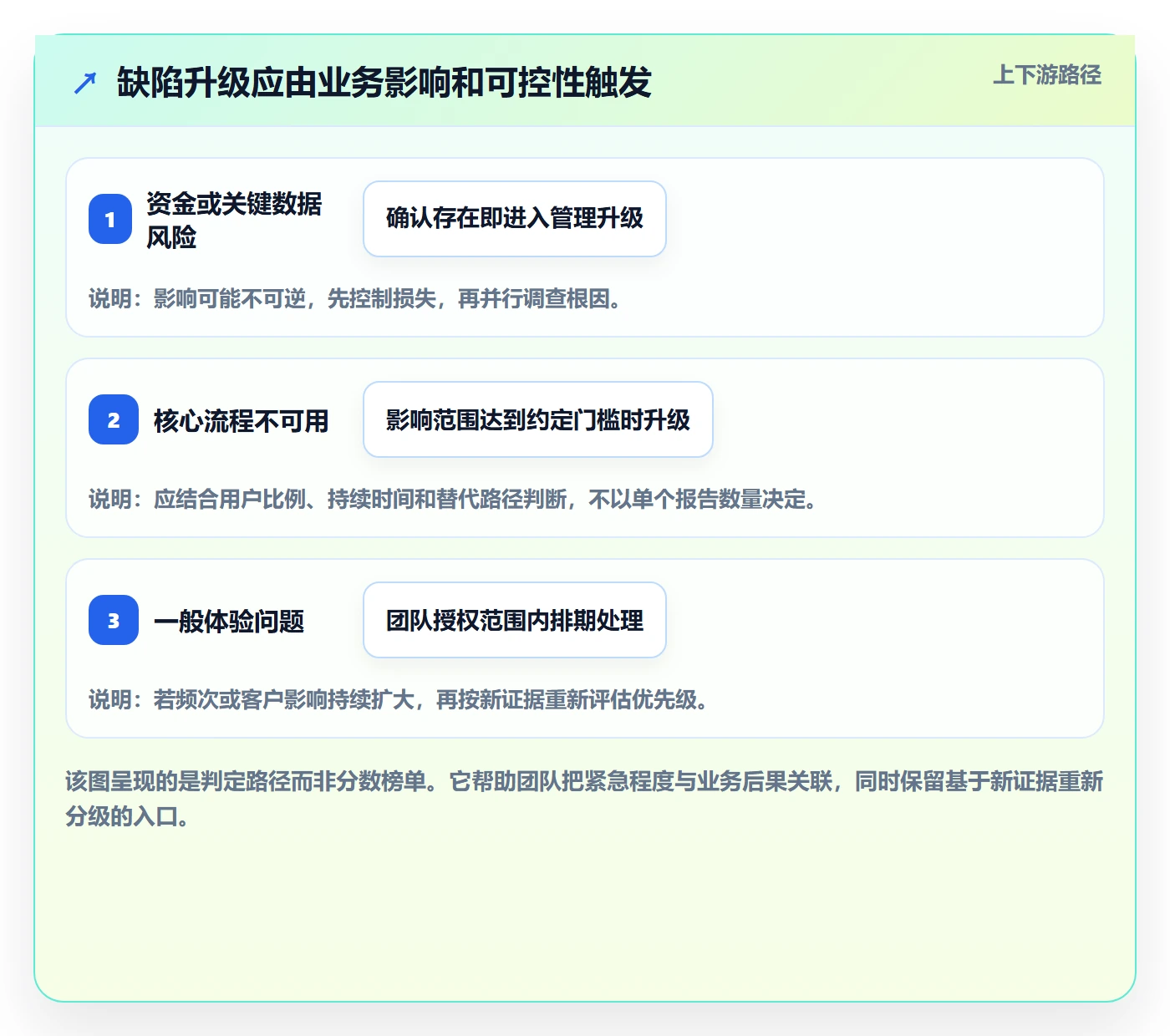
Task: Click the note starting 说明：影响可能不可逆
Action: [355, 298]
